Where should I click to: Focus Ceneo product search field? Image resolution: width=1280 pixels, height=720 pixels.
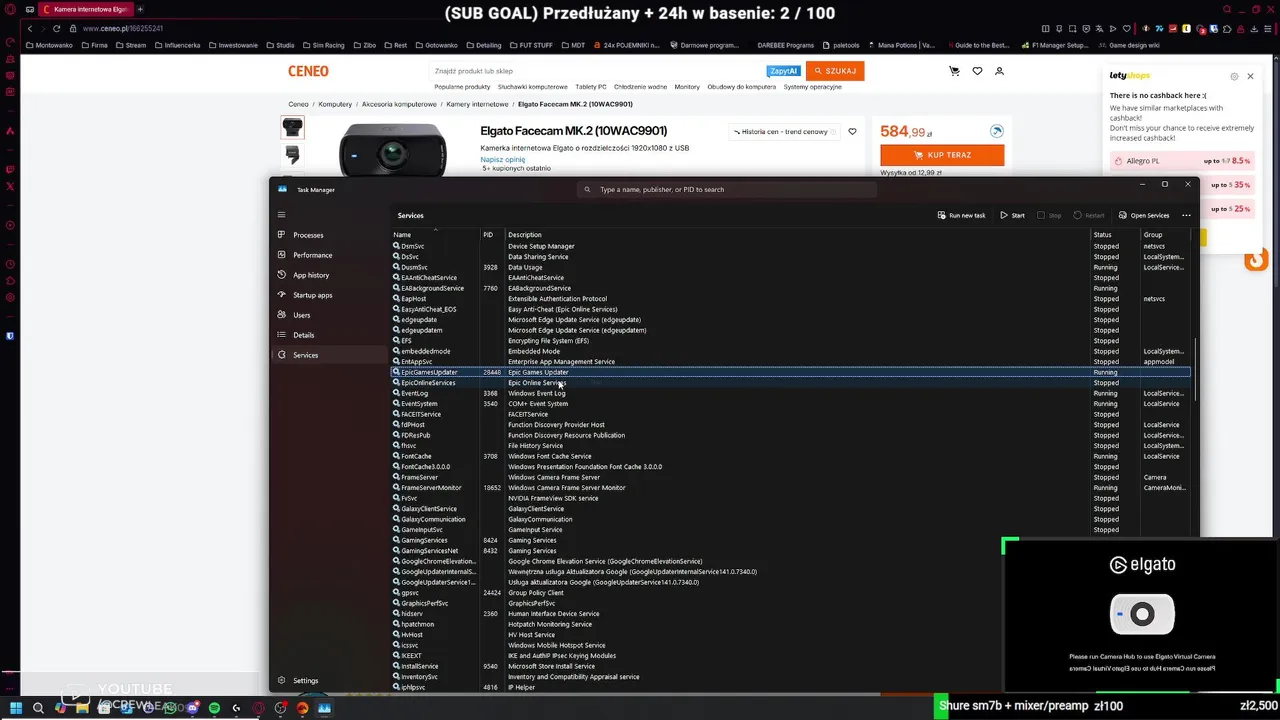598,71
